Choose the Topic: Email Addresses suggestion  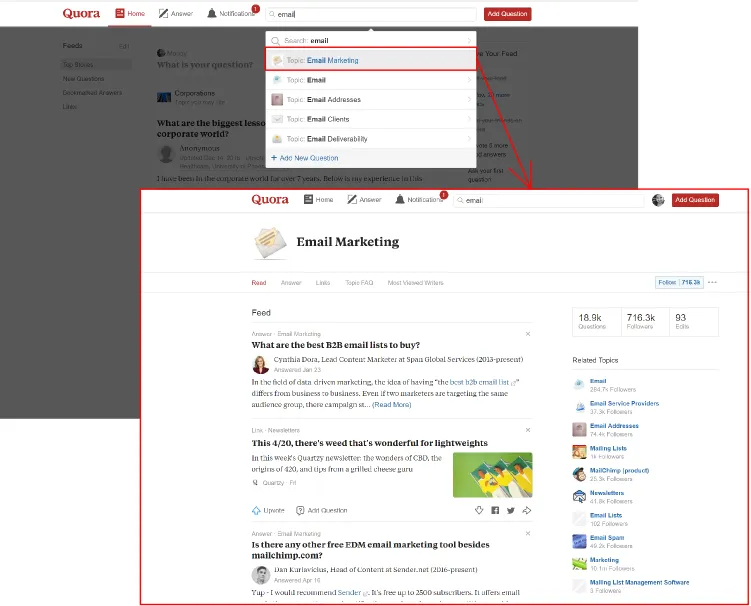371,100
